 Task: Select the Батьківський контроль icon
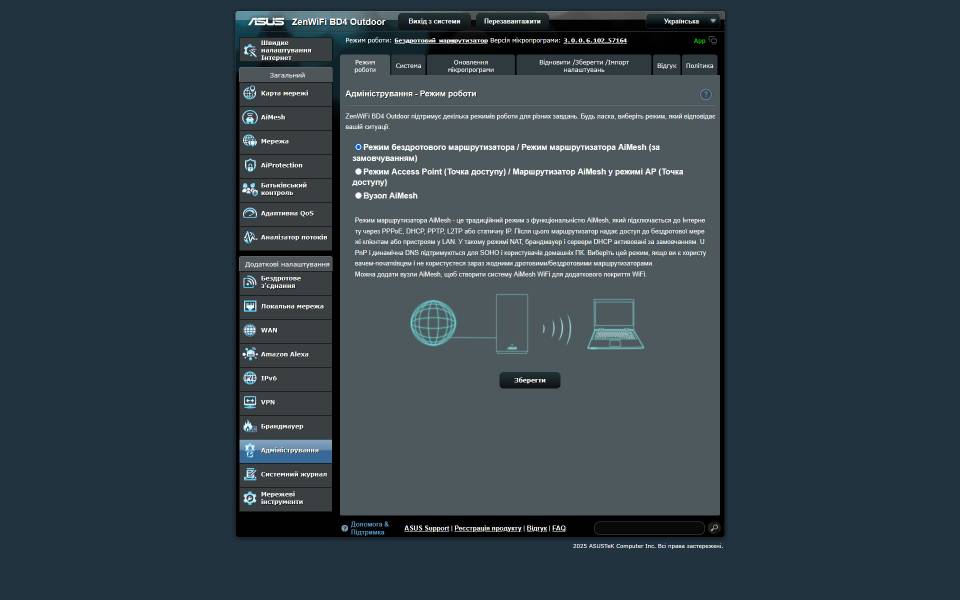[x=250, y=189]
